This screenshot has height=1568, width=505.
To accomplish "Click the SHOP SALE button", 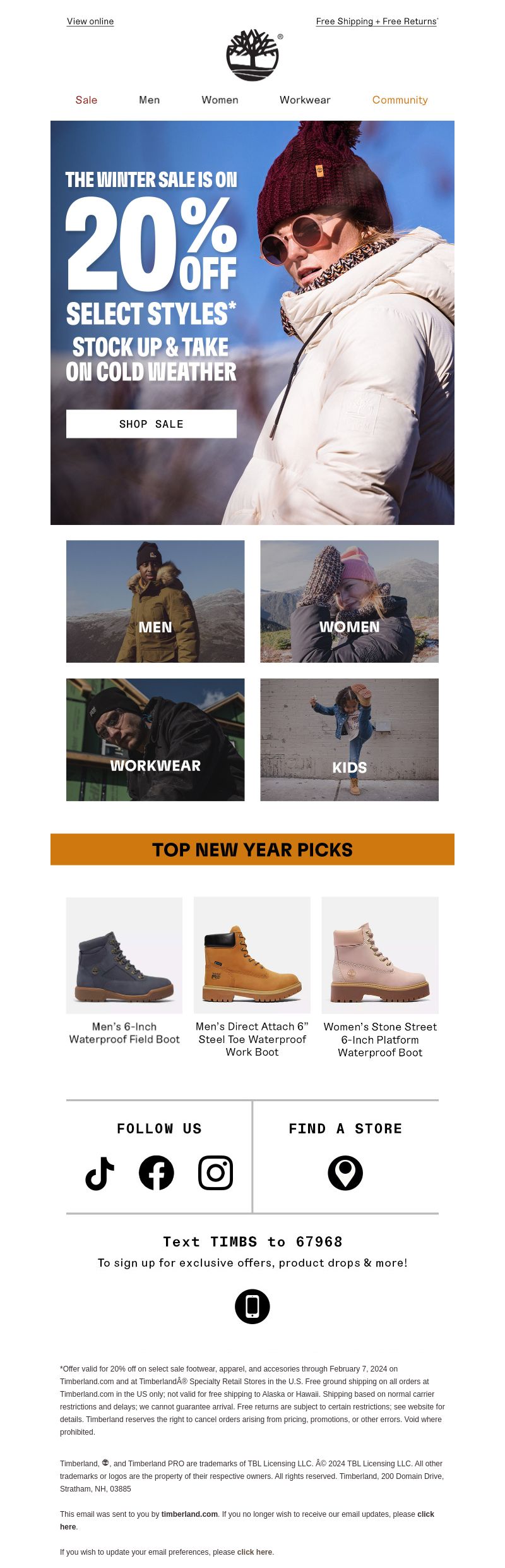I will point(151,424).
